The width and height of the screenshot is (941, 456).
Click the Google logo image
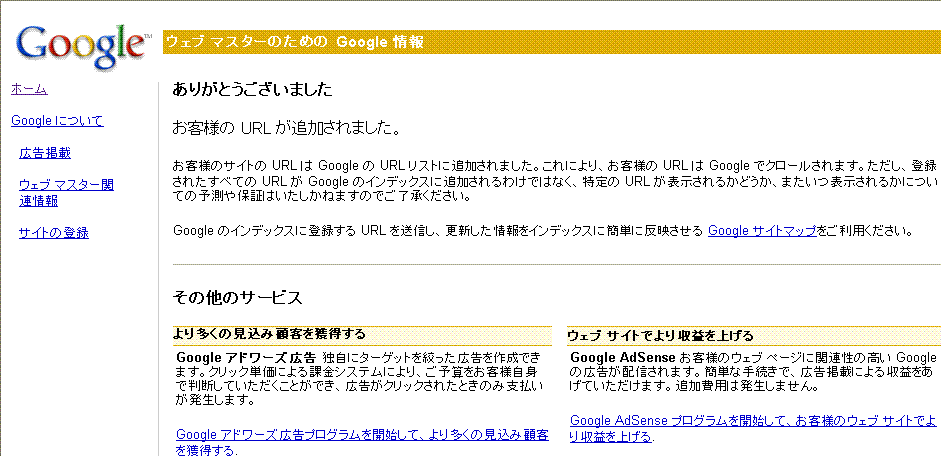84,47
